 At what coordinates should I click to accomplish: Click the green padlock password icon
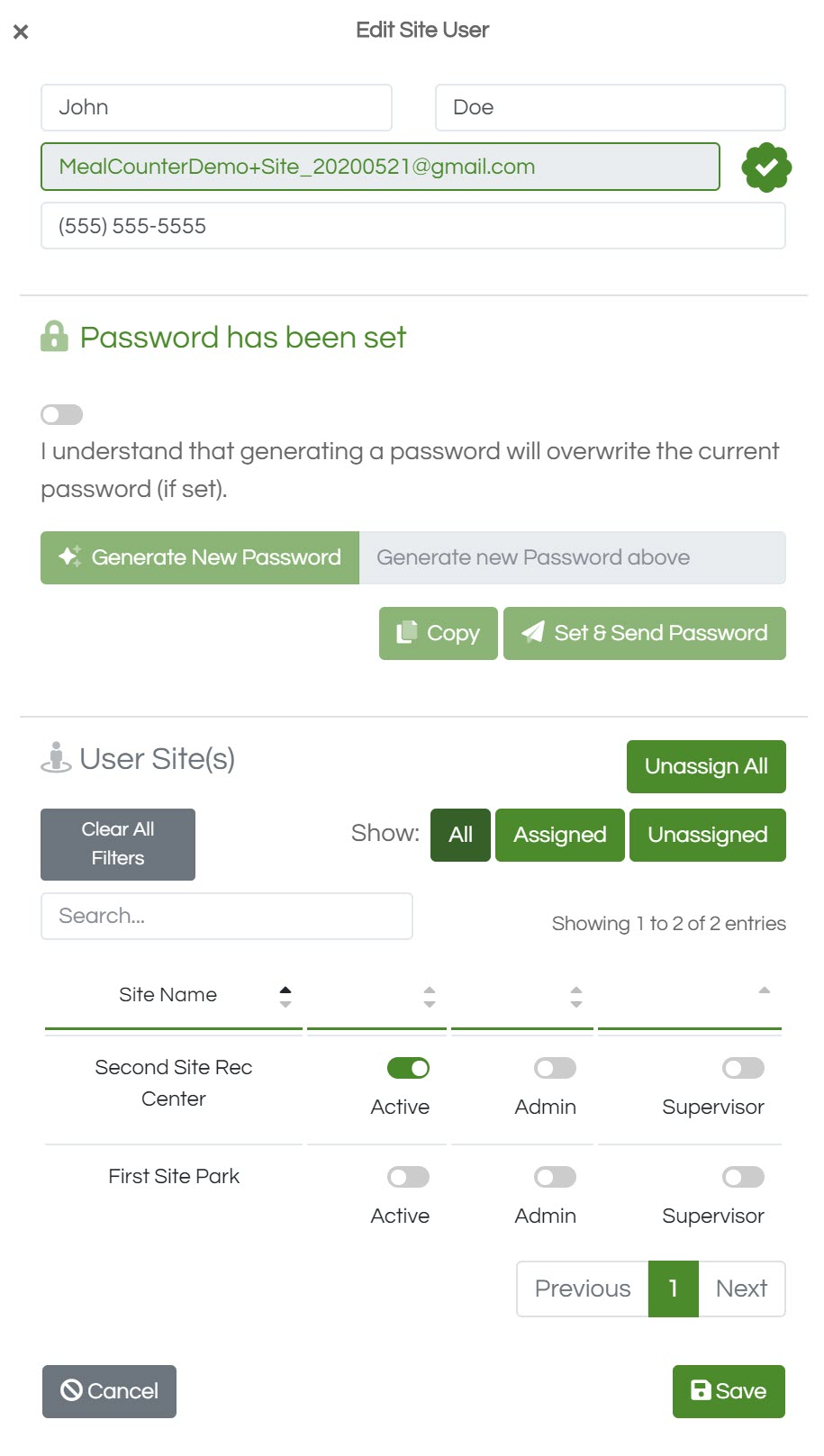click(x=54, y=337)
